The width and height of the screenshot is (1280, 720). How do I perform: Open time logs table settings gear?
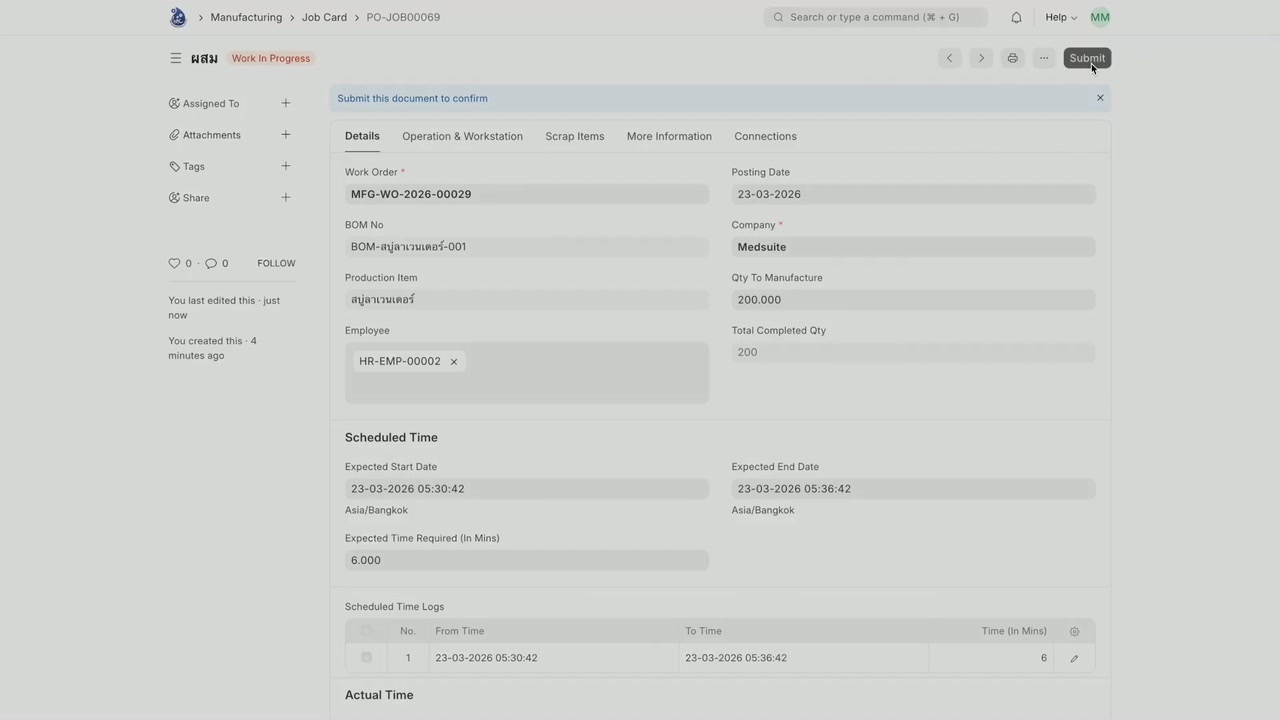pos(1075,631)
